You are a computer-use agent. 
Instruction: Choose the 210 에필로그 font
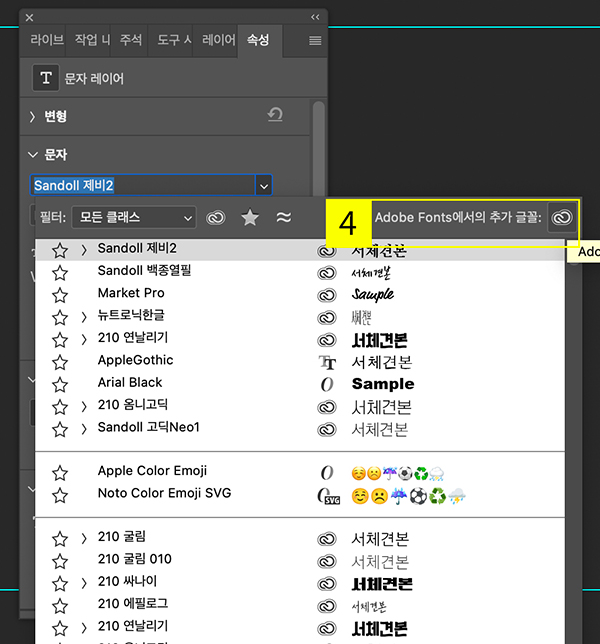[x=133, y=604]
